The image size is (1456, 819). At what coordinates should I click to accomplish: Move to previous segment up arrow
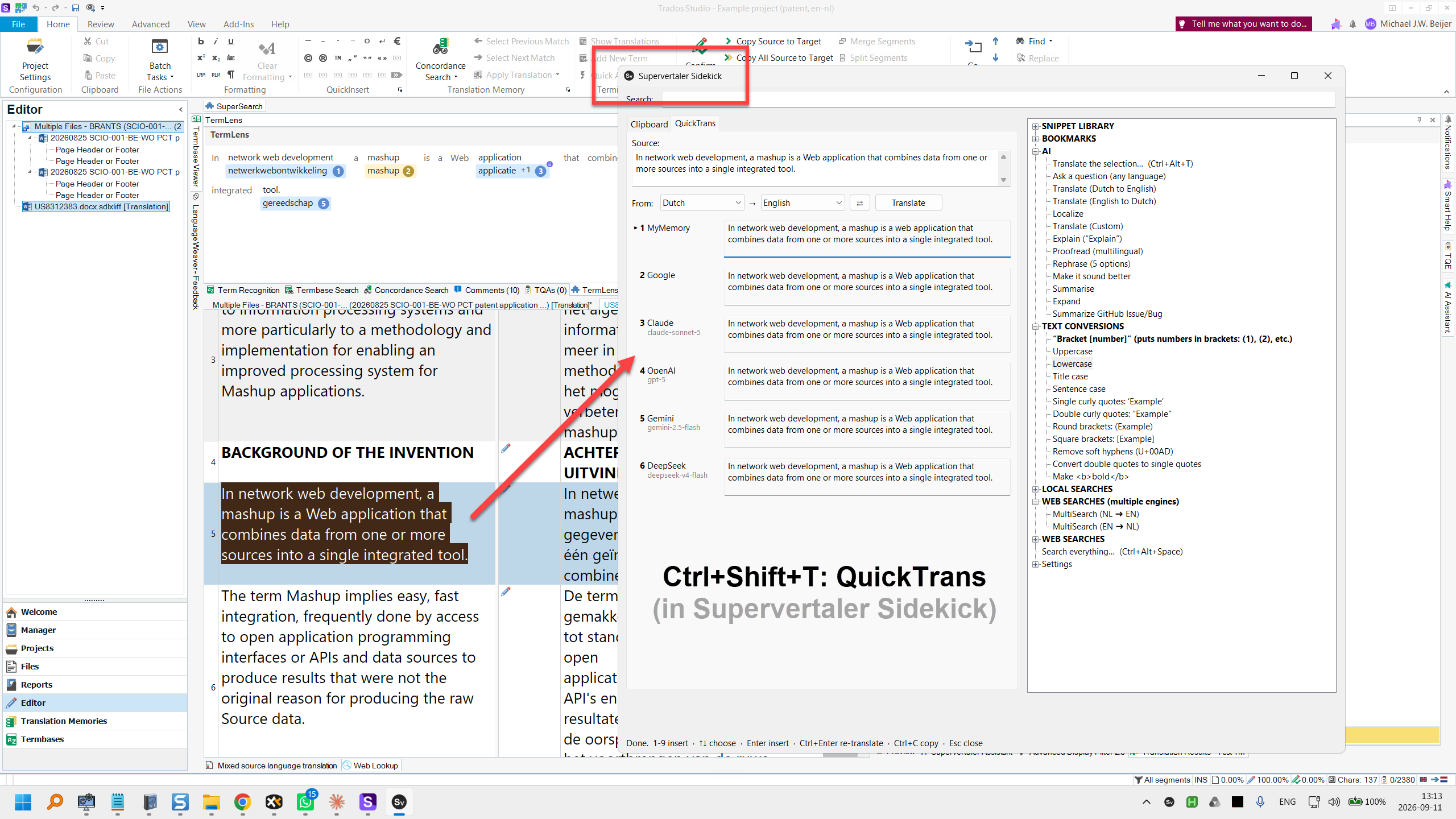(995, 41)
